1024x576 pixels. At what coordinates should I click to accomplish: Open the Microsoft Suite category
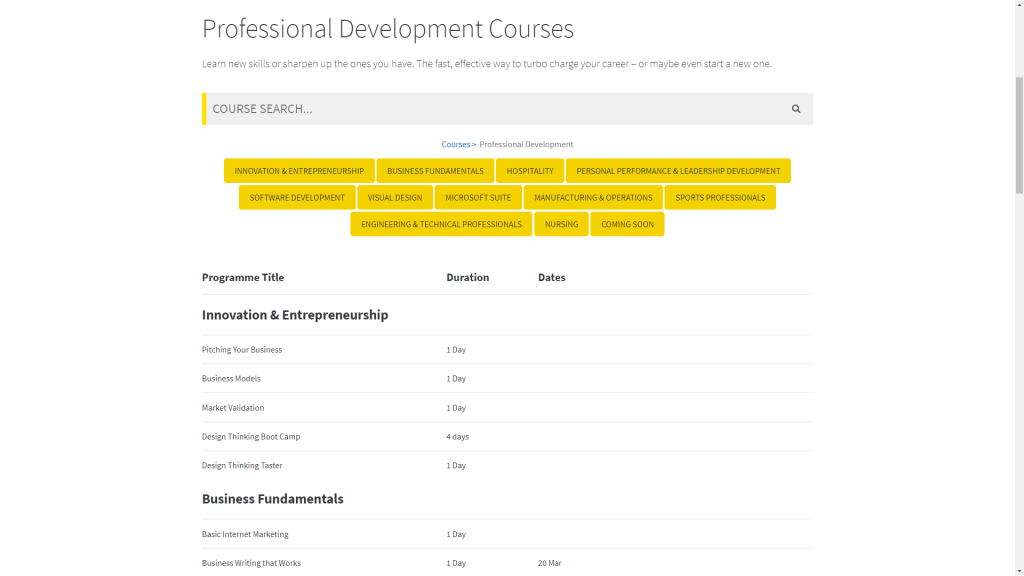tap(478, 197)
